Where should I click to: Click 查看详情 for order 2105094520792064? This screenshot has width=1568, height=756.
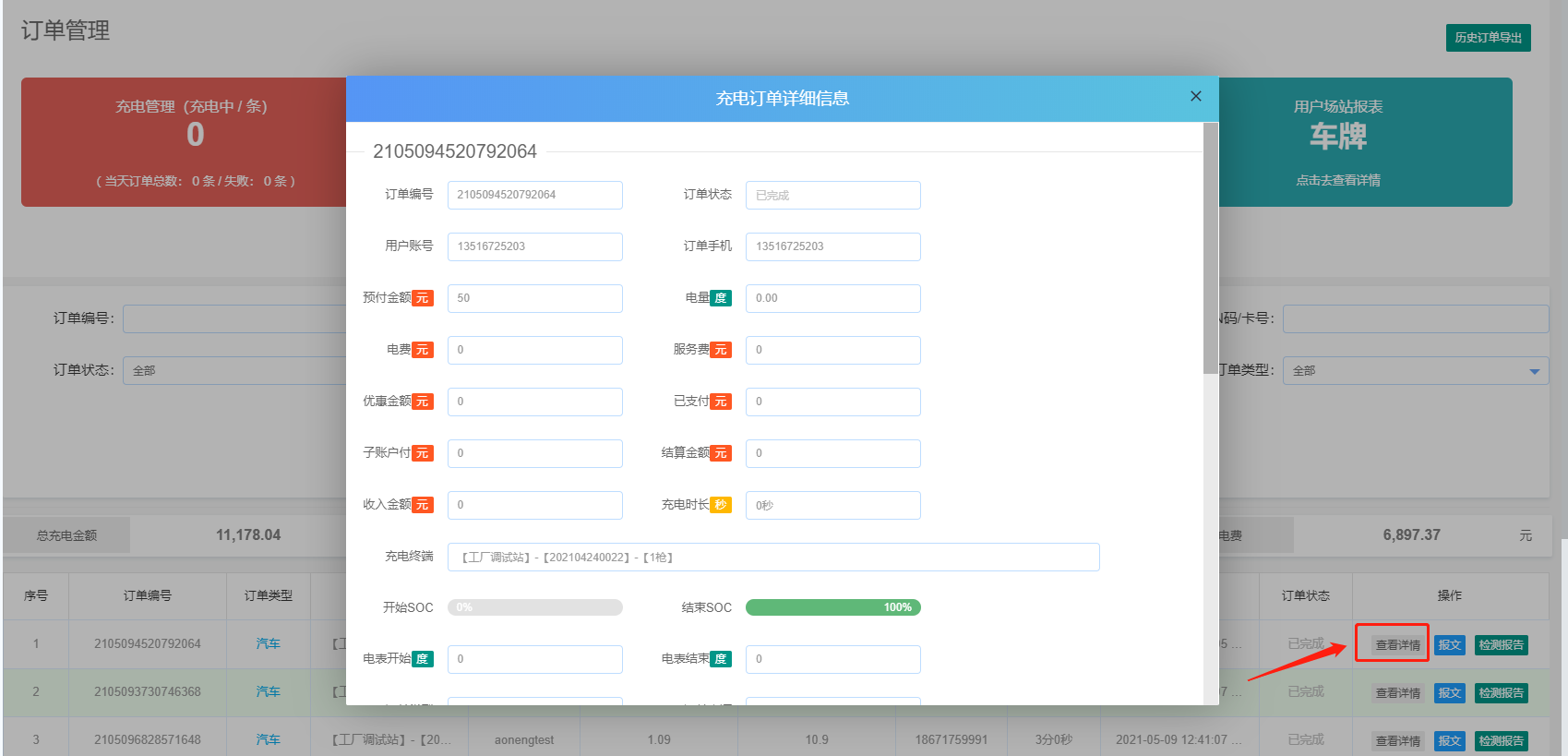(1397, 645)
